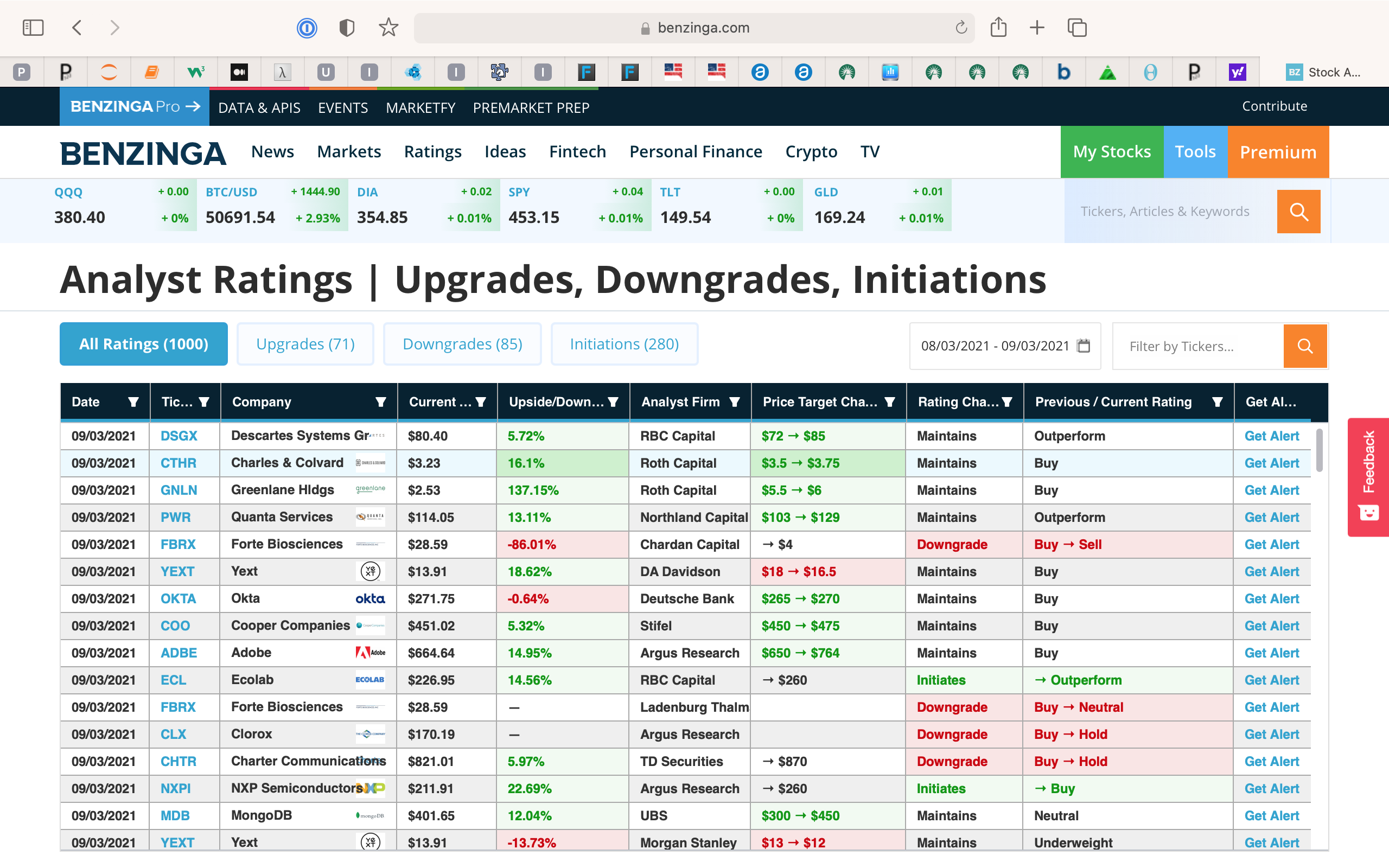The height and width of the screenshot is (868, 1389).
Task: Open the Ratings menu in navigation
Action: point(432,151)
